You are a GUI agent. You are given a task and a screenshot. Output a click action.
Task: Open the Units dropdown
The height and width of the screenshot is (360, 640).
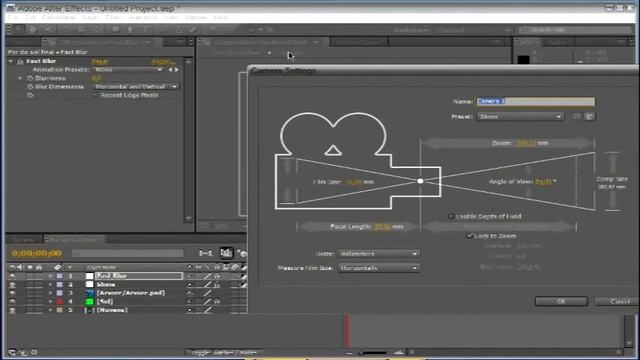point(378,253)
